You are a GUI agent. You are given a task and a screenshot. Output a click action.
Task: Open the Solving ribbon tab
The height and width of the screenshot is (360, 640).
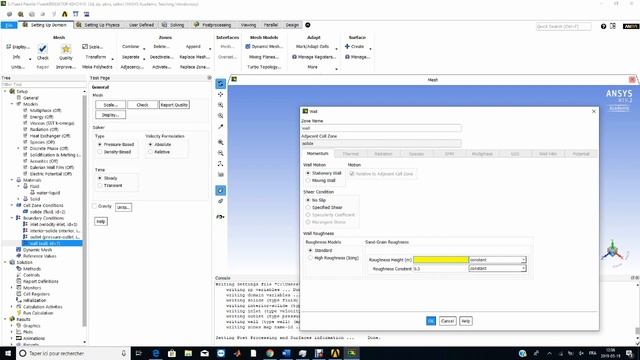[173, 25]
